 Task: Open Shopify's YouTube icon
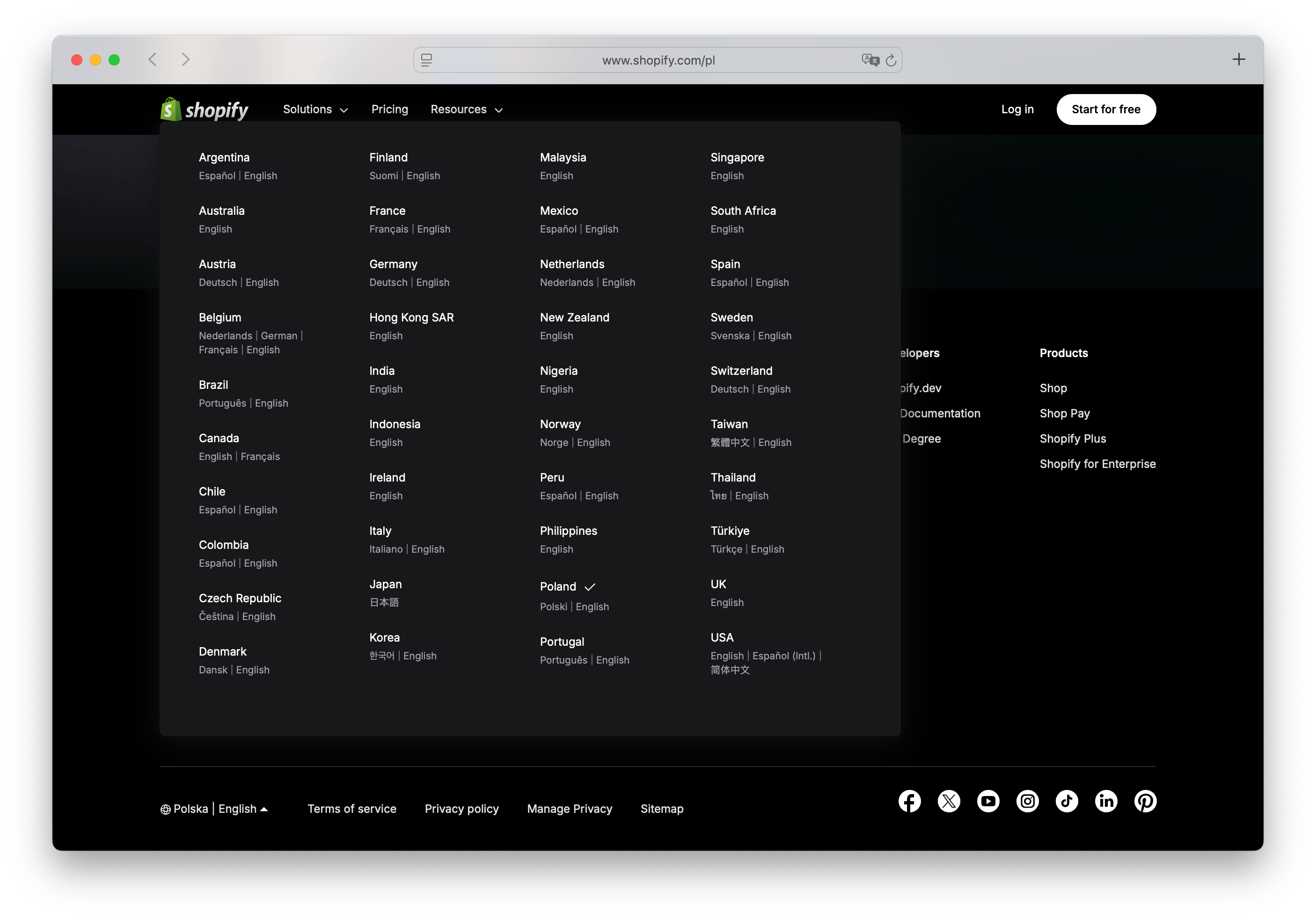click(988, 801)
